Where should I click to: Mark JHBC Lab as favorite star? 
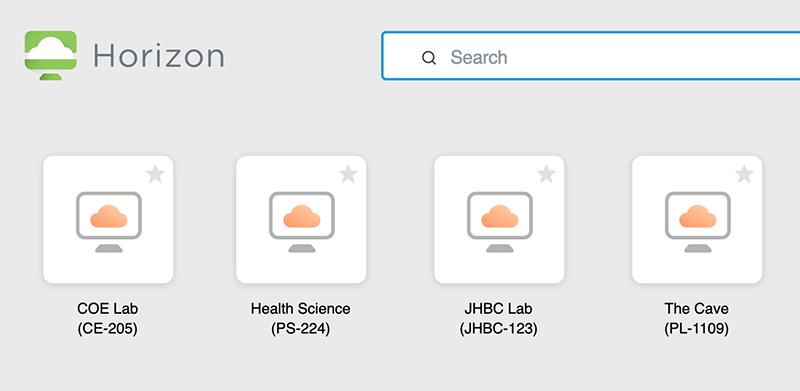coord(546,174)
